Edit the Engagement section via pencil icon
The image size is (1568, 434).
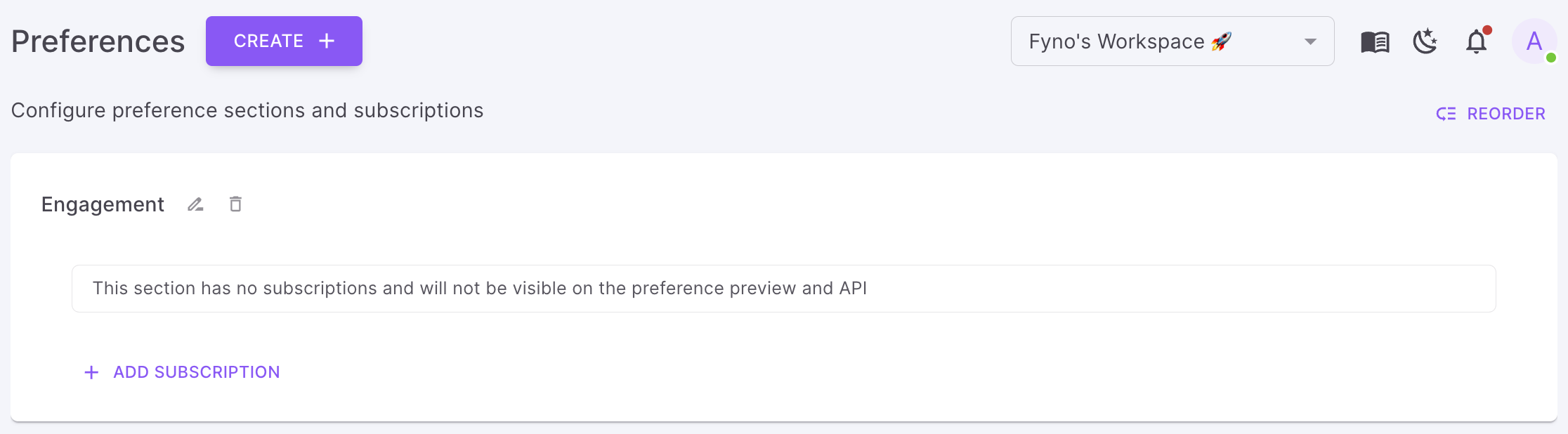[195, 204]
